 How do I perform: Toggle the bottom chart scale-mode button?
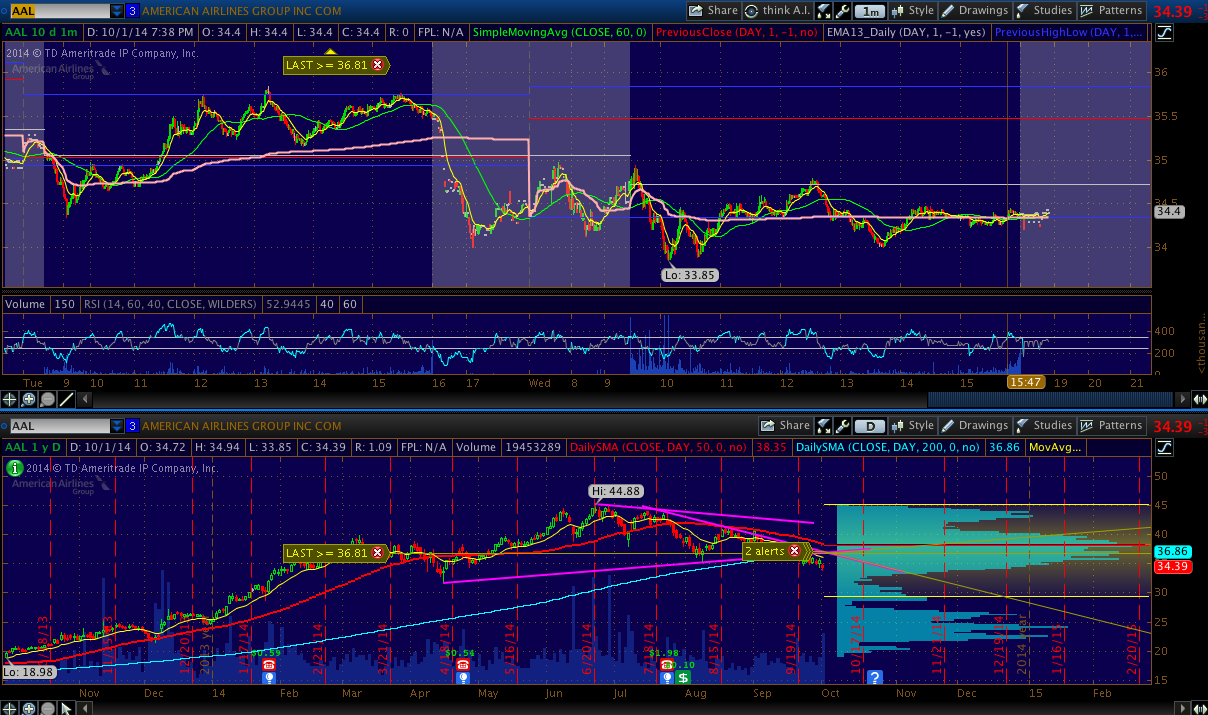[x=1164, y=448]
